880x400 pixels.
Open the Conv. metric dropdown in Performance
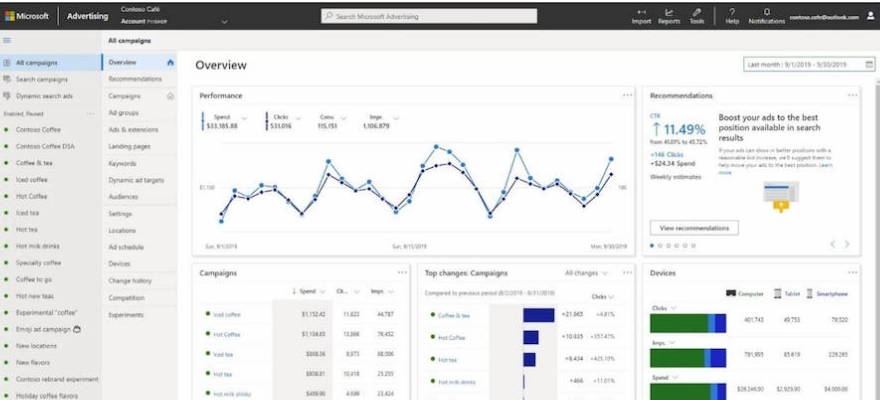[x=343, y=118]
